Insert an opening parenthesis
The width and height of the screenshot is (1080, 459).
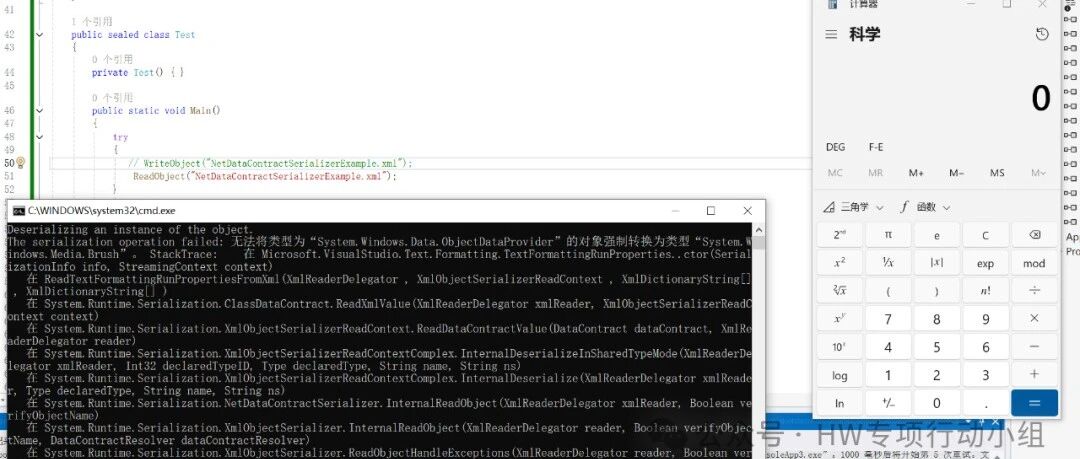[x=888, y=291]
